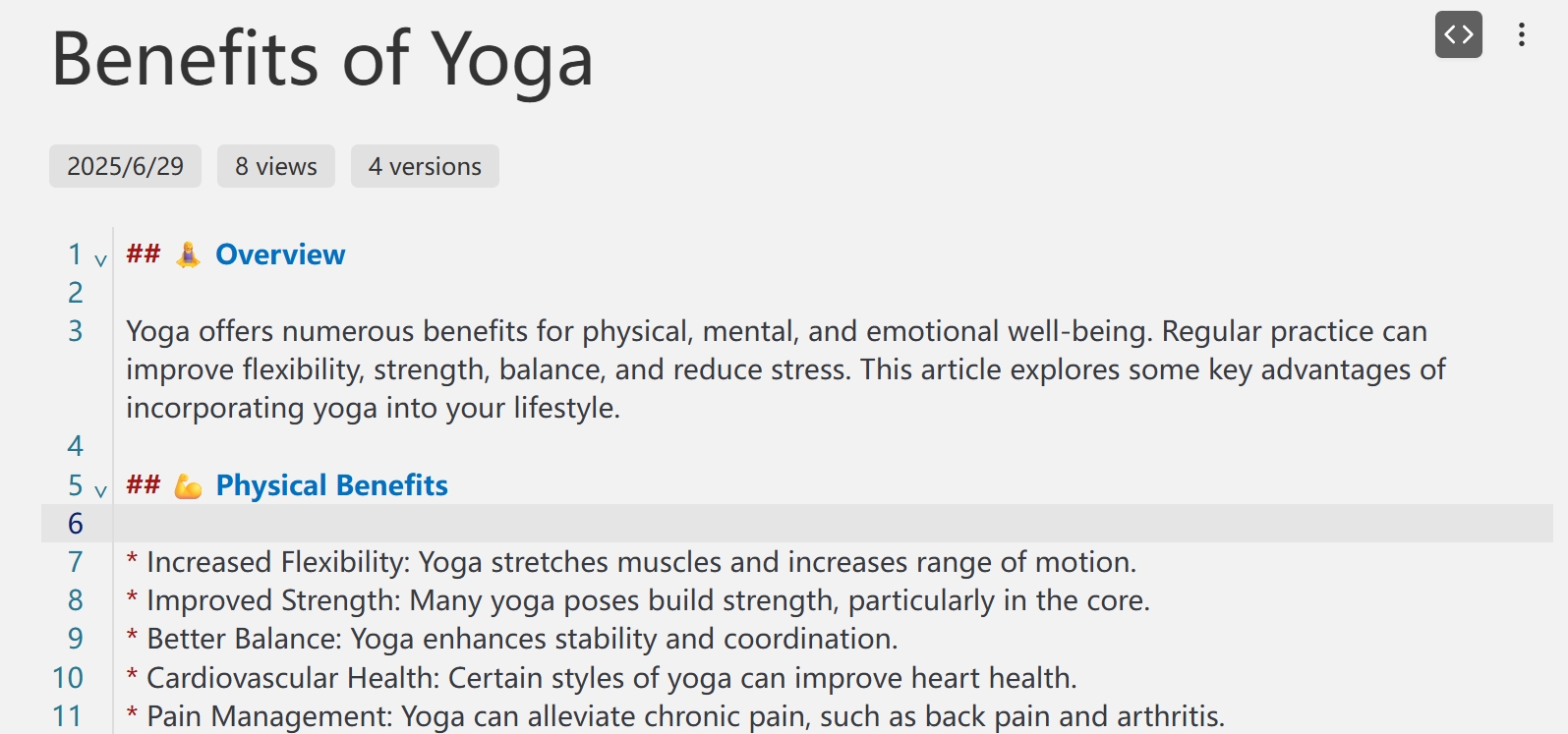The width and height of the screenshot is (1568, 734).
Task: Click the Pain Management bullet line
Action: [675, 716]
